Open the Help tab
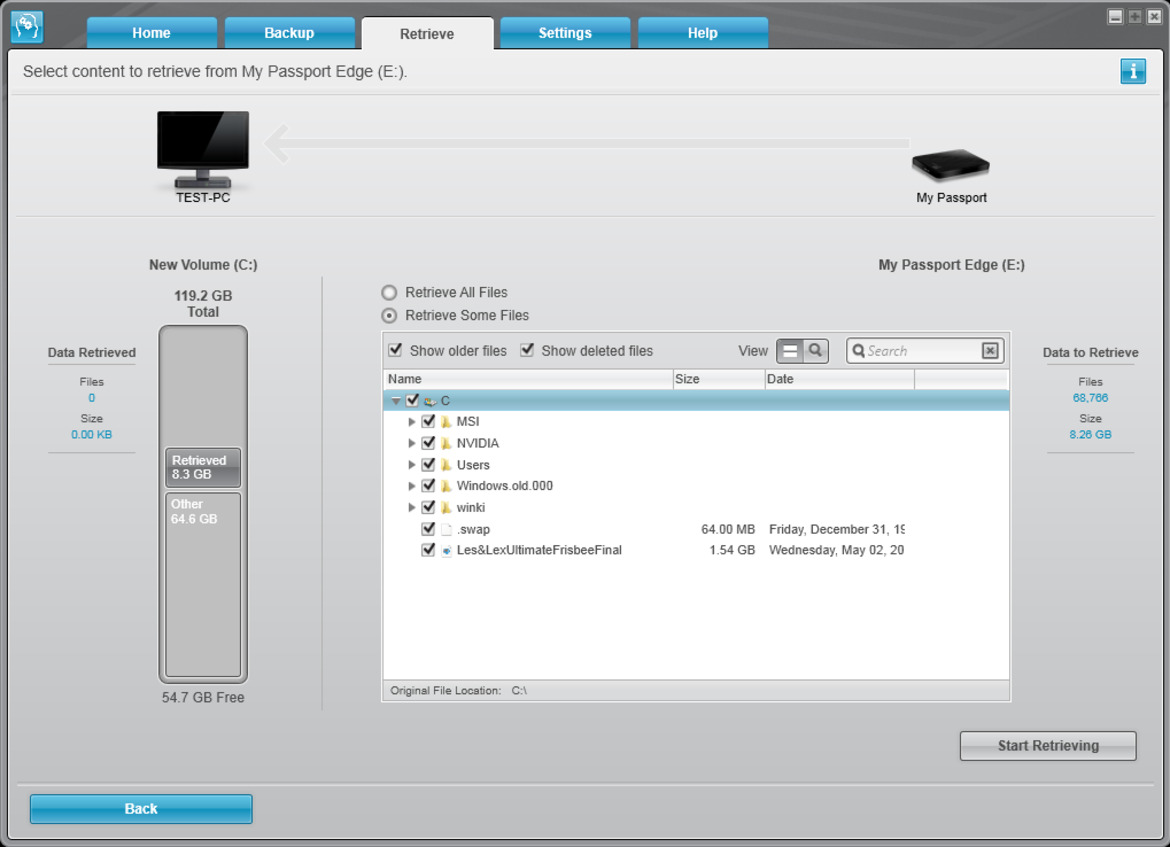 pyautogui.click(x=703, y=33)
